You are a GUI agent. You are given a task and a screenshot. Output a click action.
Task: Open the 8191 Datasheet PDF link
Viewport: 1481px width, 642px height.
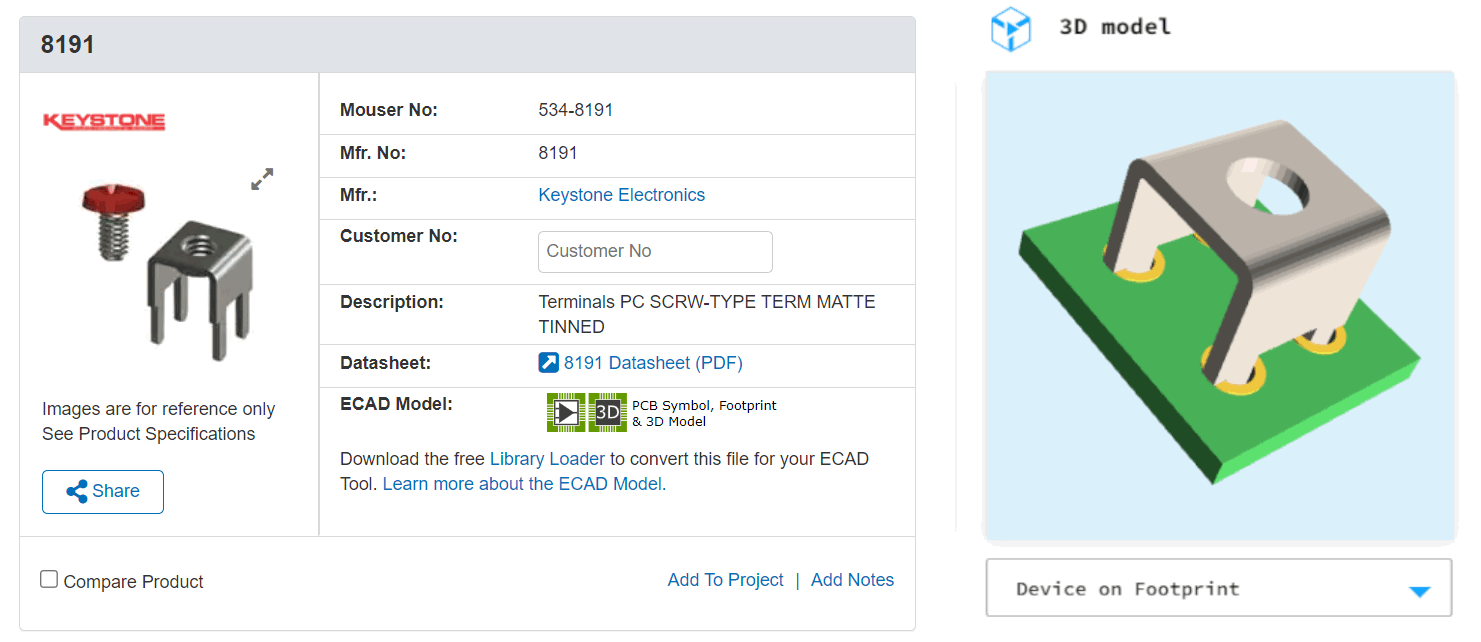coord(653,363)
